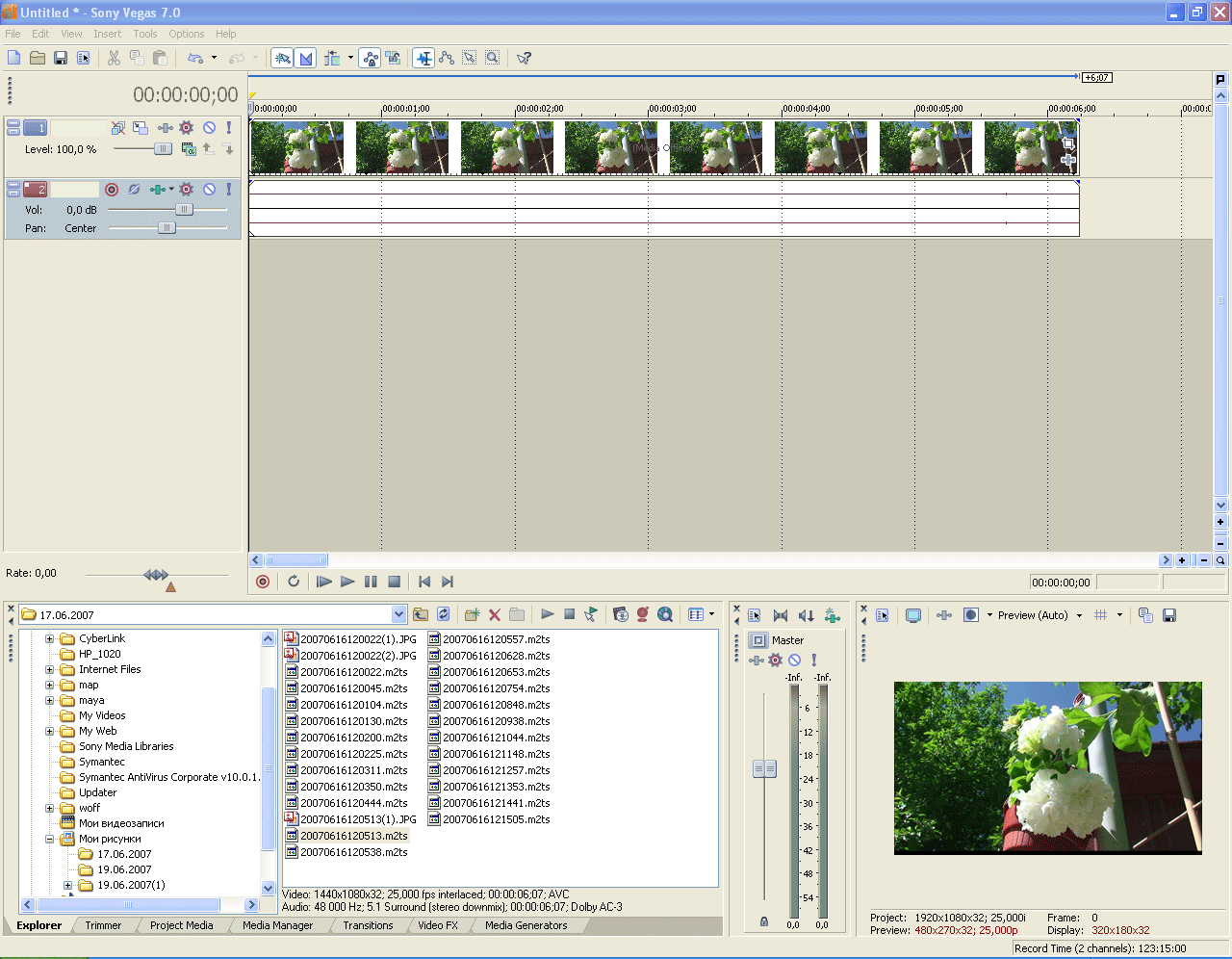The image size is (1232, 959).
Task: Expand the Internet Files tree folder
Action: pyautogui.click(x=49, y=669)
